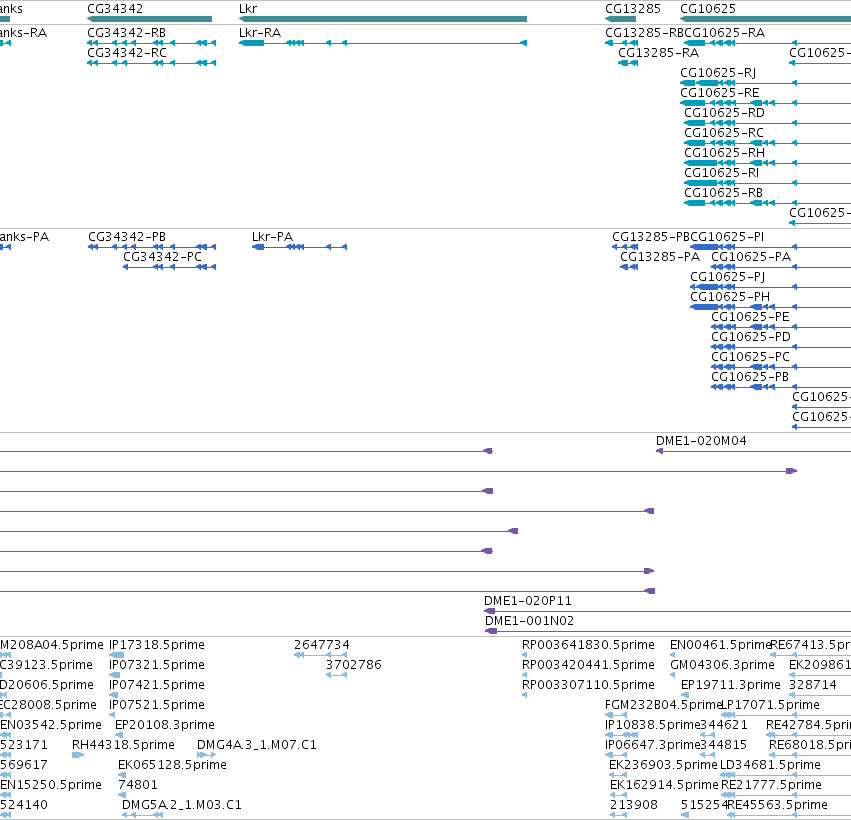Image resolution: width=851 pixels, height=820 pixels.
Task: Select transcript CG10625-RC
Action: [x=723, y=134]
